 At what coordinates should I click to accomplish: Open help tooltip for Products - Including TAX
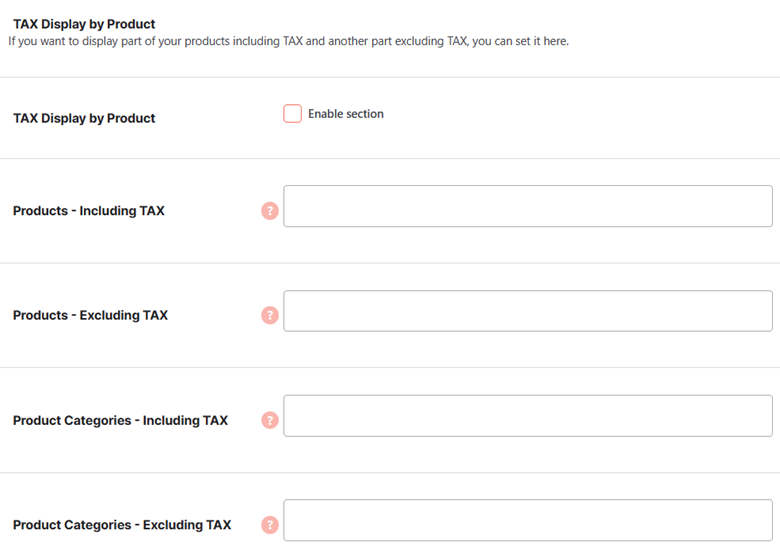270,211
